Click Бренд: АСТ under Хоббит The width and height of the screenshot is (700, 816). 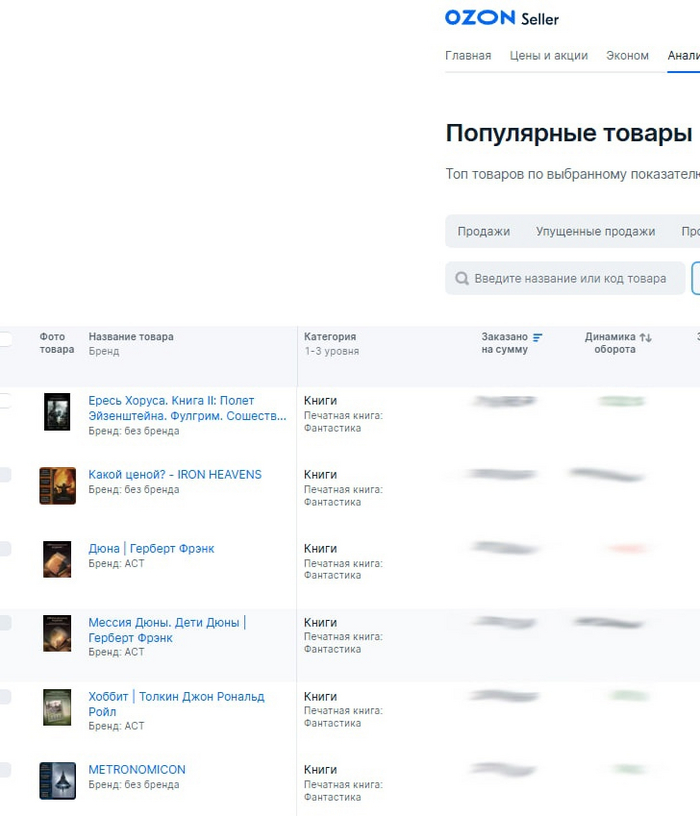(x=116, y=726)
